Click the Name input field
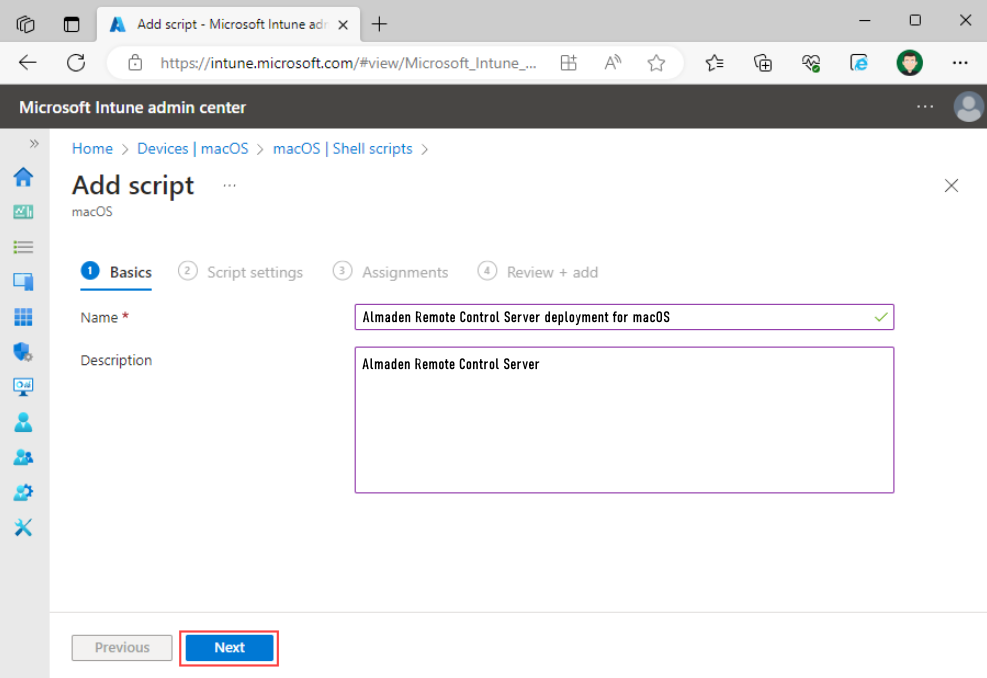The width and height of the screenshot is (987, 678). (624, 317)
